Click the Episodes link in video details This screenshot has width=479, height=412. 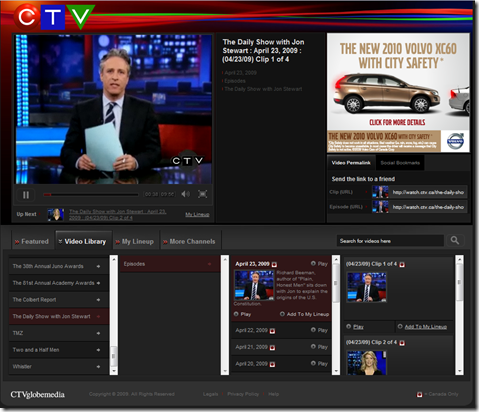pyautogui.click(x=235, y=81)
